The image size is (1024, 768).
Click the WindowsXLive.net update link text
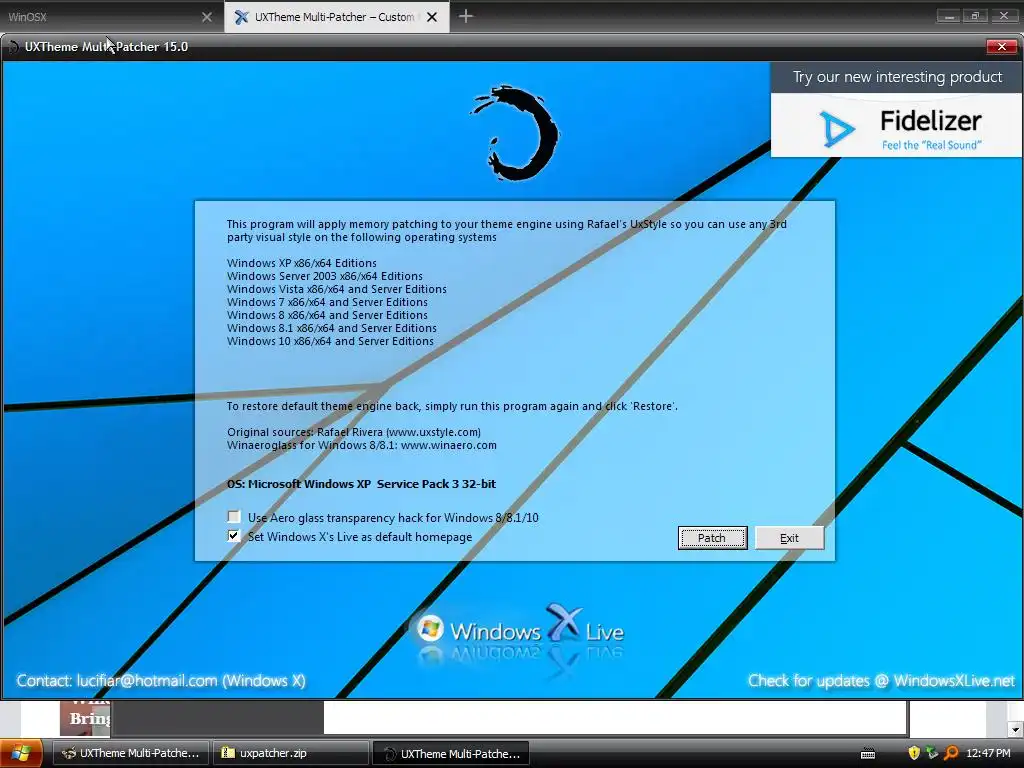pyautogui.click(x=953, y=680)
